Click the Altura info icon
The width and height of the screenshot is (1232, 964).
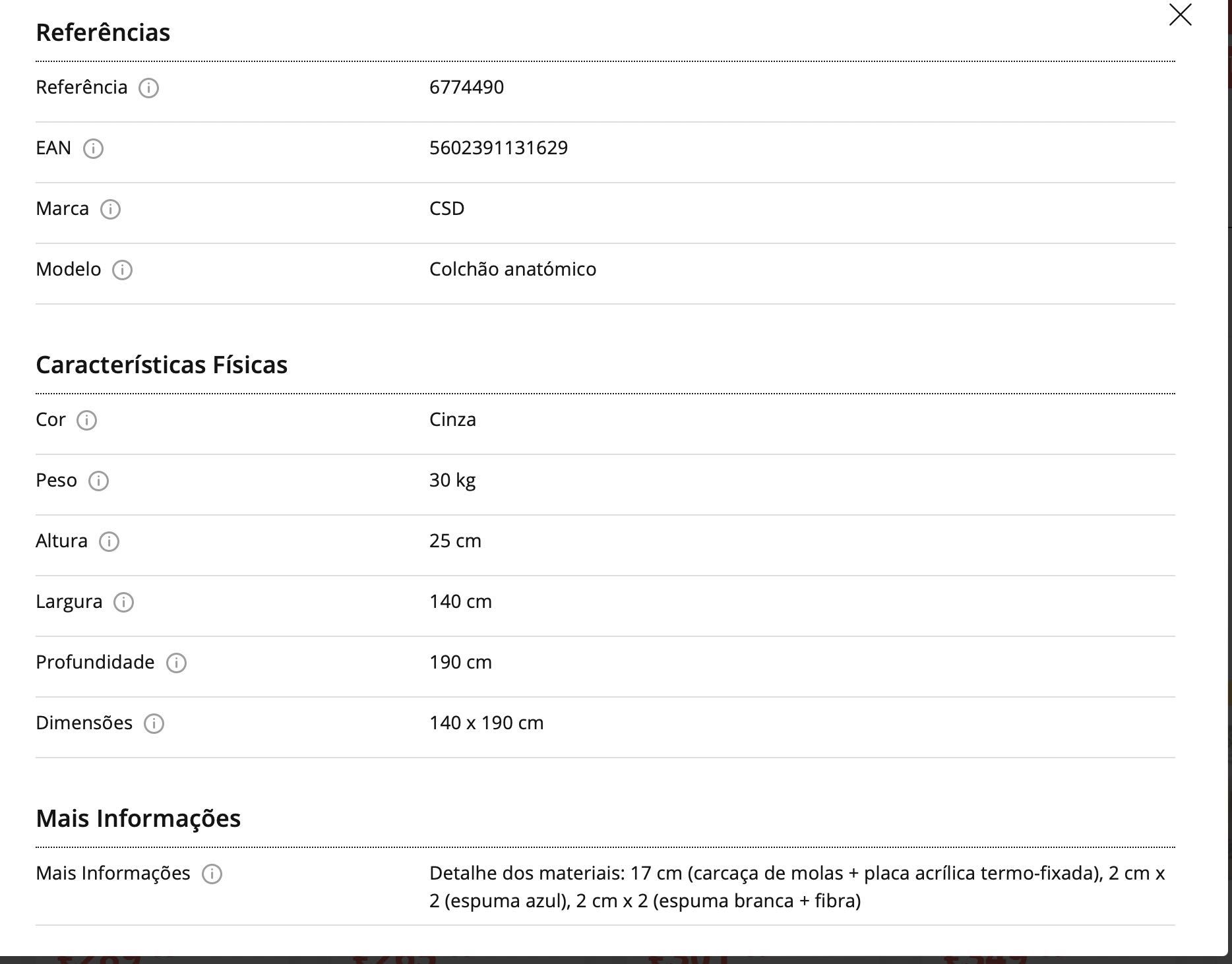[109, 541]
